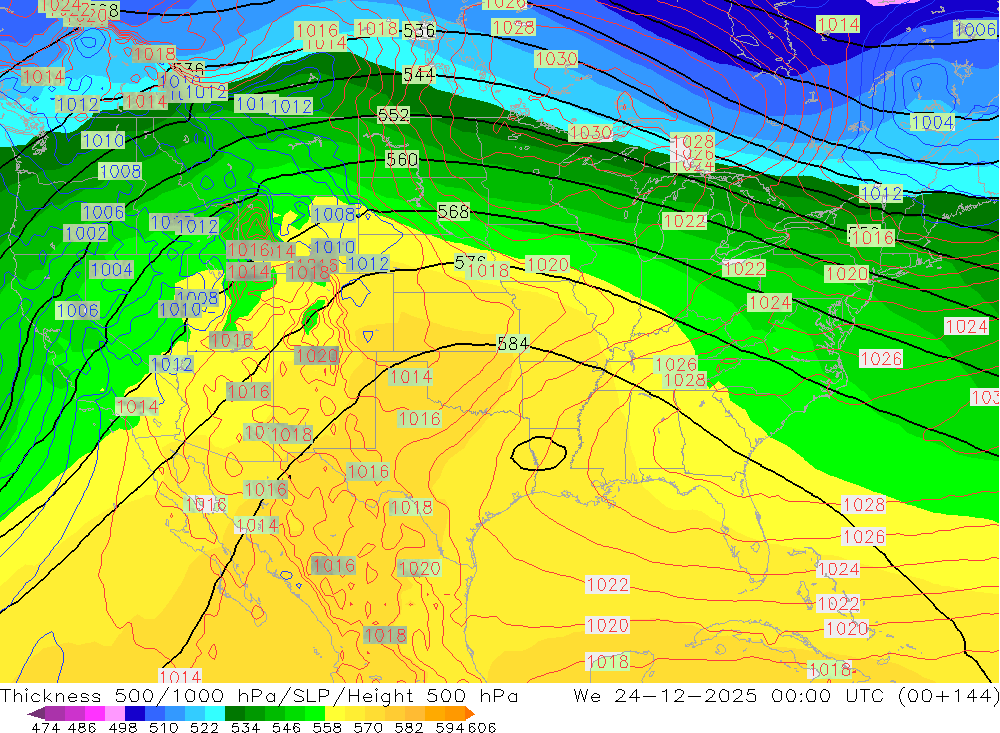Click the bright magenta swatch in the legend
The width and height of the screenshot is (1000, 733).
95,713
